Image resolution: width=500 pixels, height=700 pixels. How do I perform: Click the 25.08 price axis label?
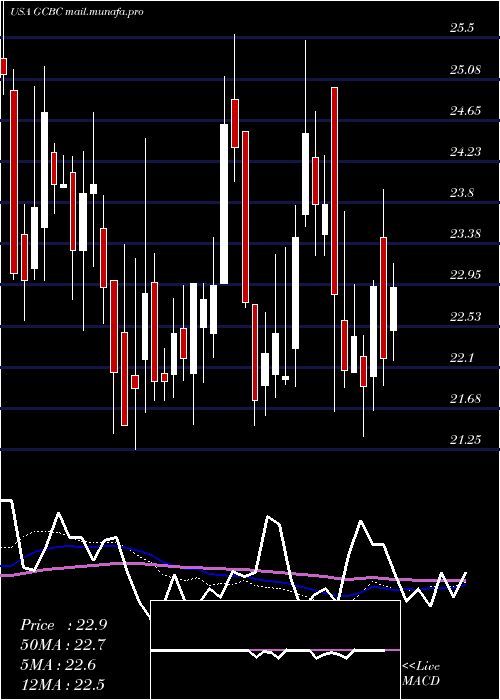pyautogui.click(x=465, y=70)
